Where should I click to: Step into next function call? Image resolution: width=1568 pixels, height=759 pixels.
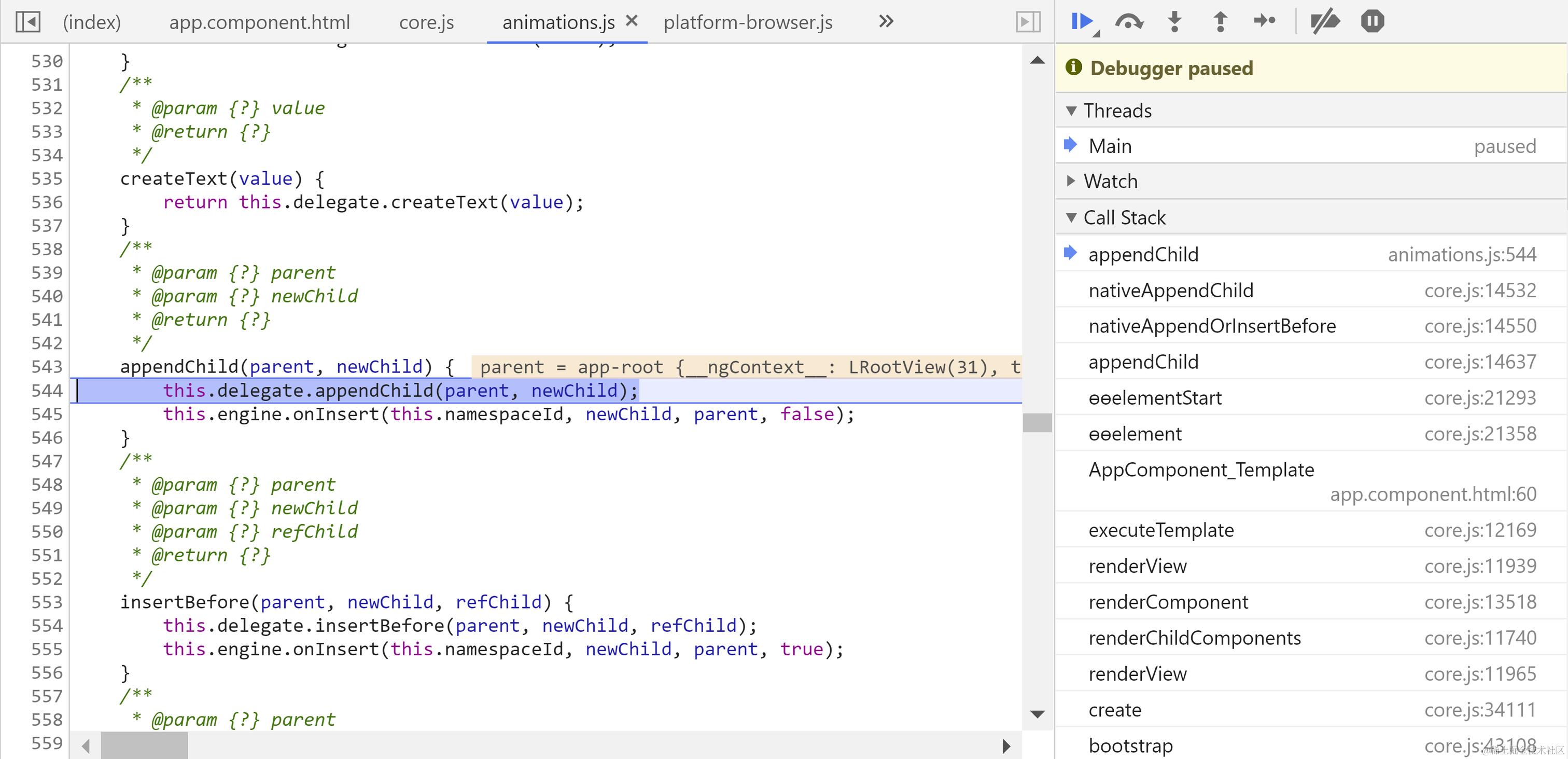(1175, 22)
